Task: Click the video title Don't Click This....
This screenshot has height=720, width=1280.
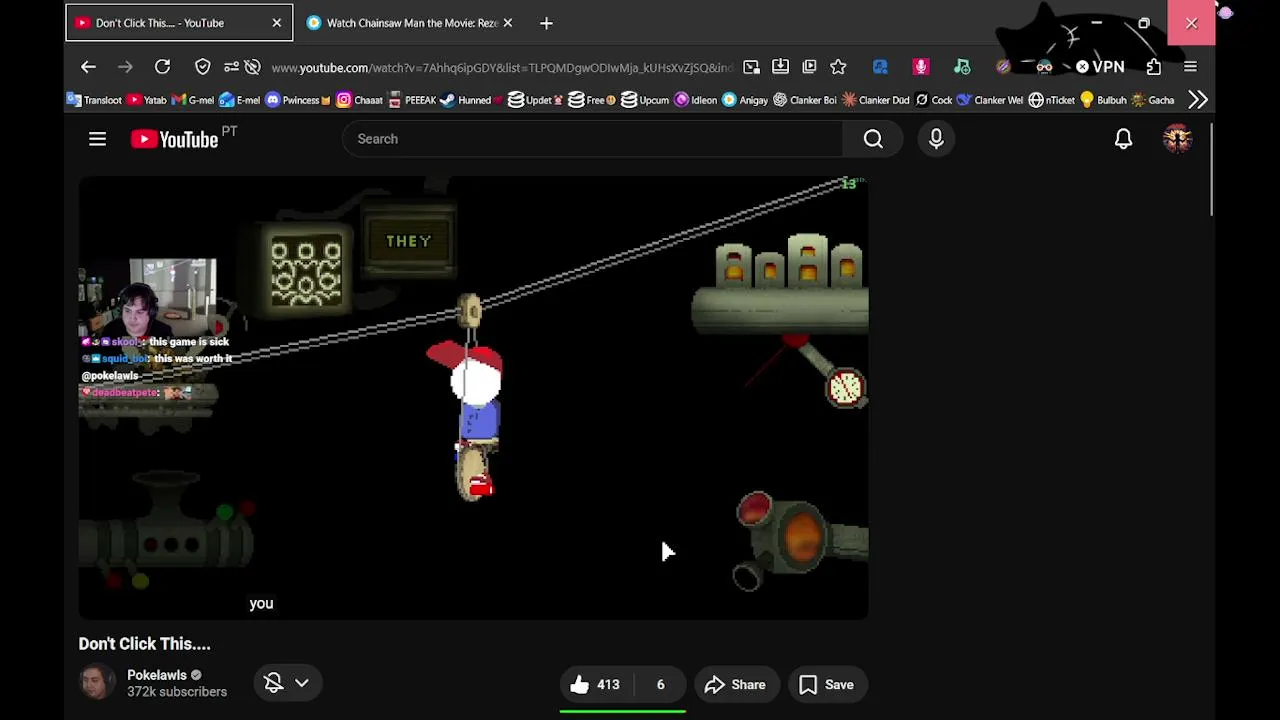Action: point(144,644)
